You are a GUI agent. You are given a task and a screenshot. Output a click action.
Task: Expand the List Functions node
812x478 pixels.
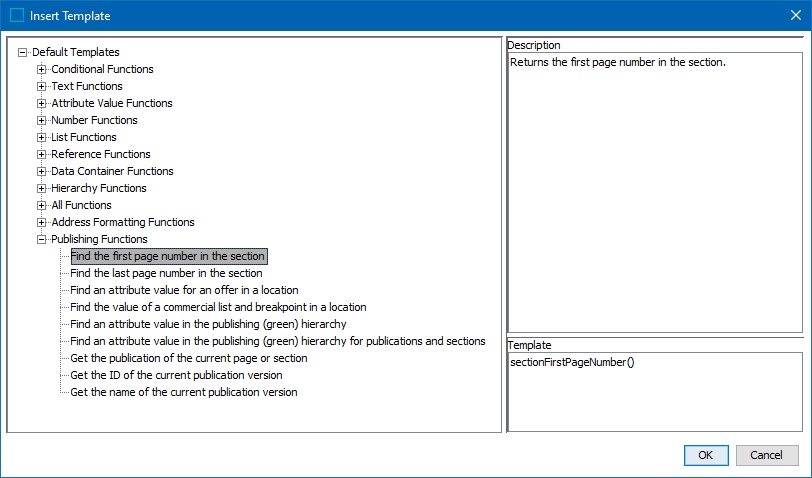coord(41,138)
